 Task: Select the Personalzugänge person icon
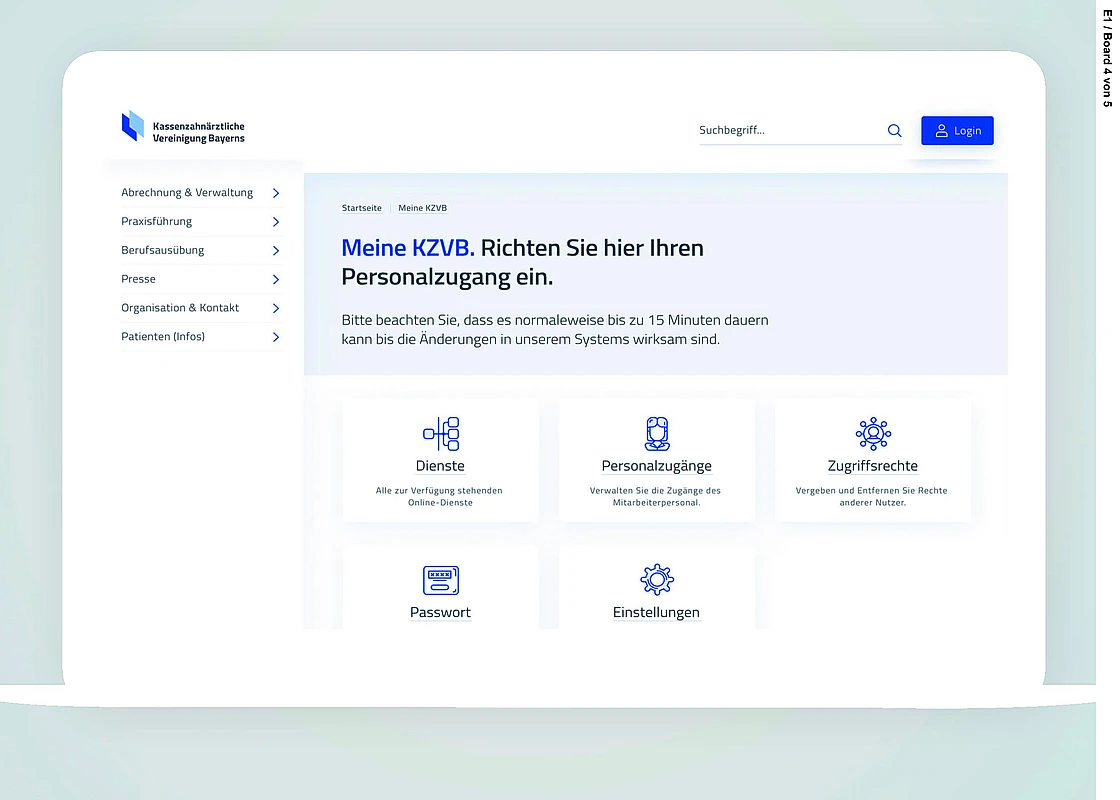[657, 434]
